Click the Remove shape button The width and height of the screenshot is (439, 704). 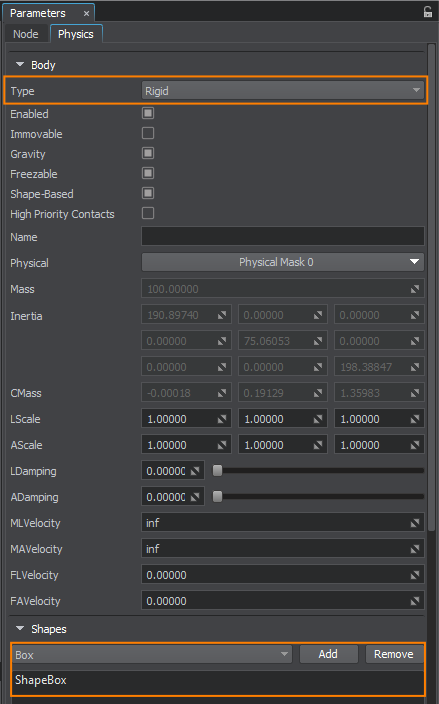[394, 654]
